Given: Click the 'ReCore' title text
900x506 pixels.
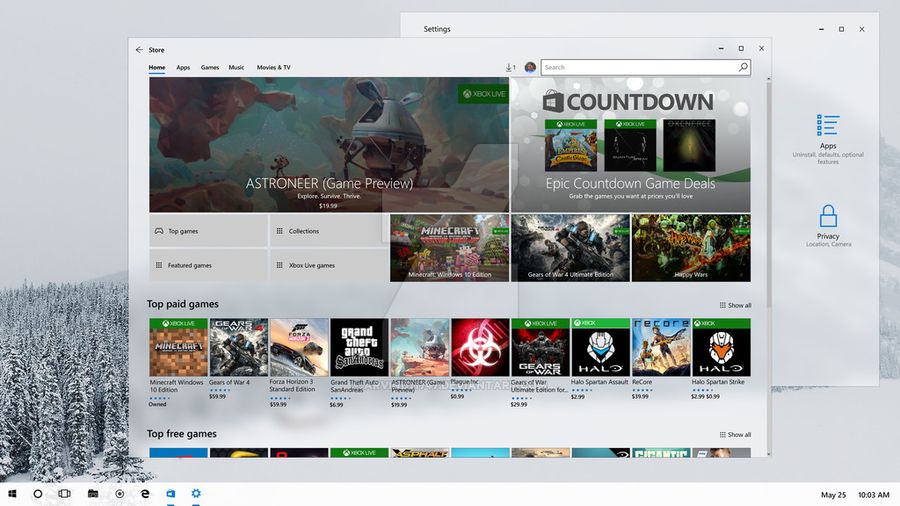Looking at the screenshot, I should tap(642, 382).
